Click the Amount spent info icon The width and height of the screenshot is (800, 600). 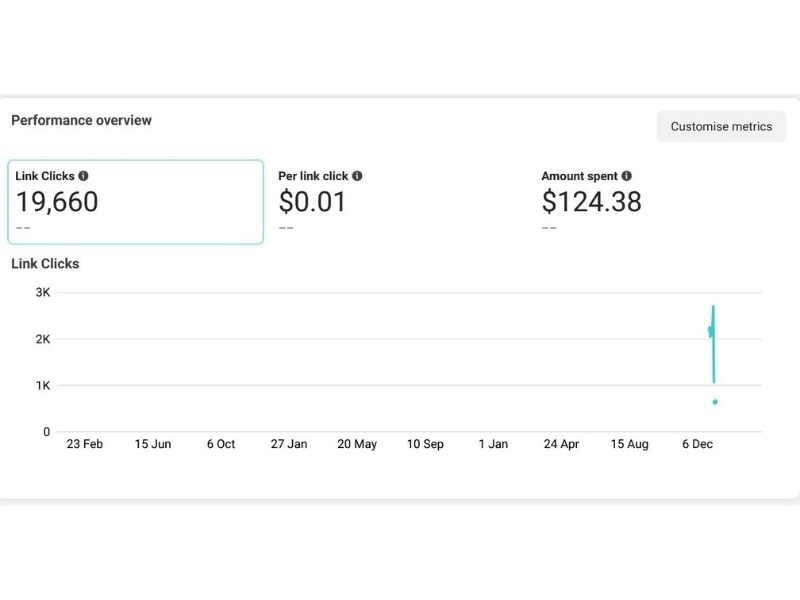[x=627, y=176]
